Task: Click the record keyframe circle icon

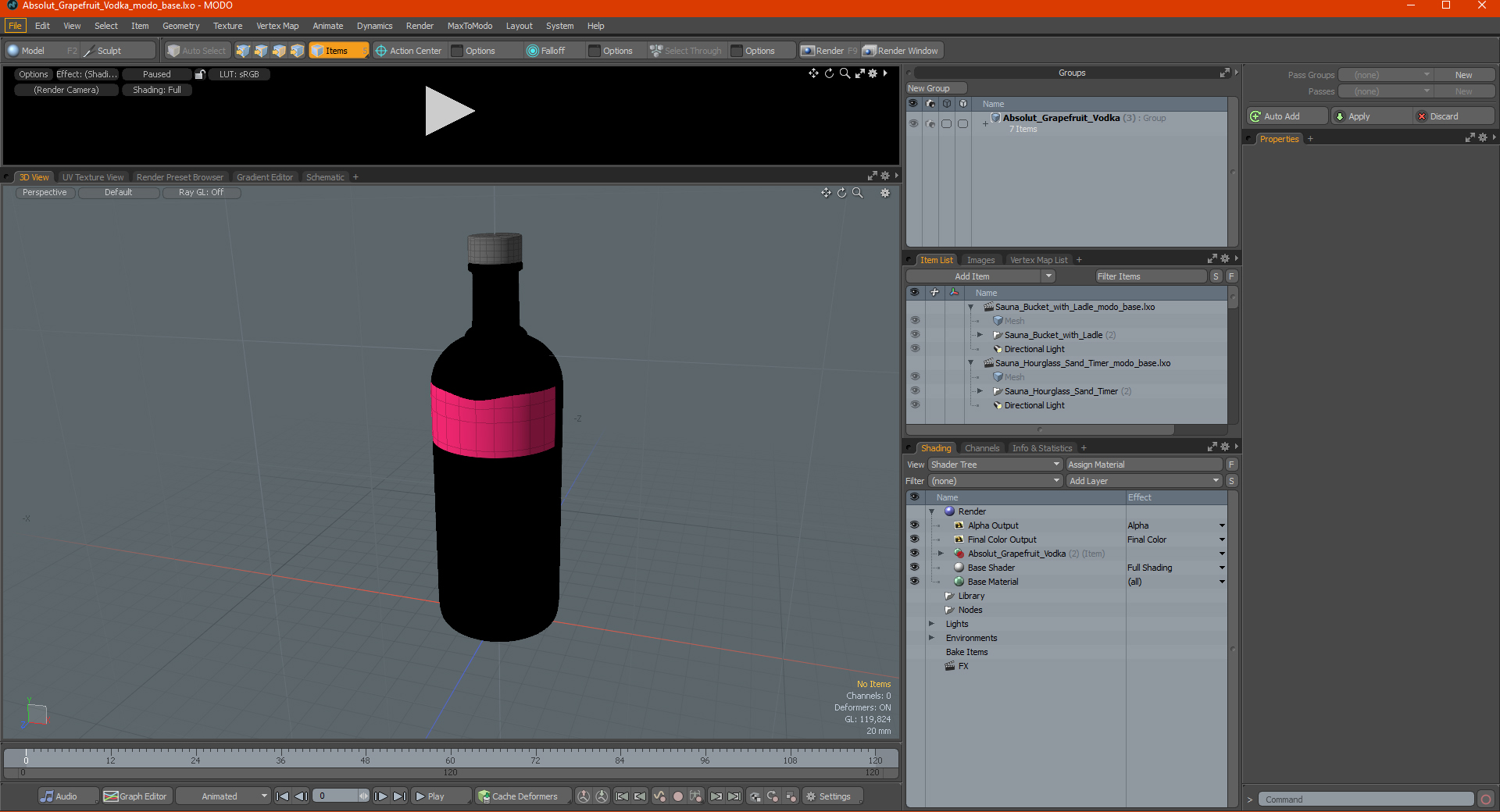Action: tap(678, 796)
